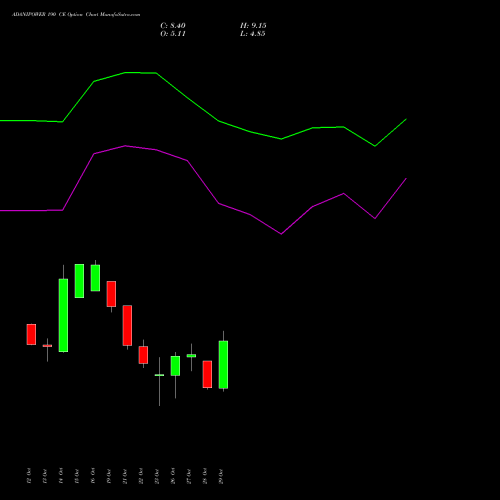Click the 29 Oct date label
500x500 pixels.
coord(221,476)
